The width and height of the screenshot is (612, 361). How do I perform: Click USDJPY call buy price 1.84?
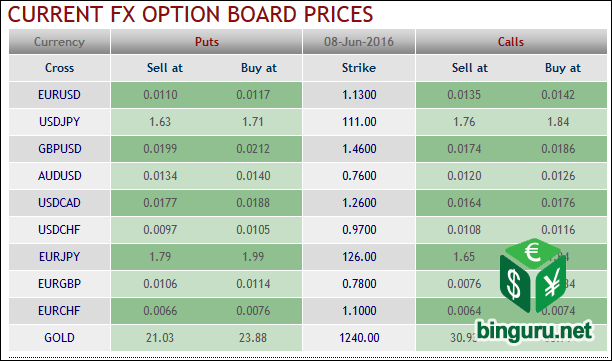tap(558, 122)
